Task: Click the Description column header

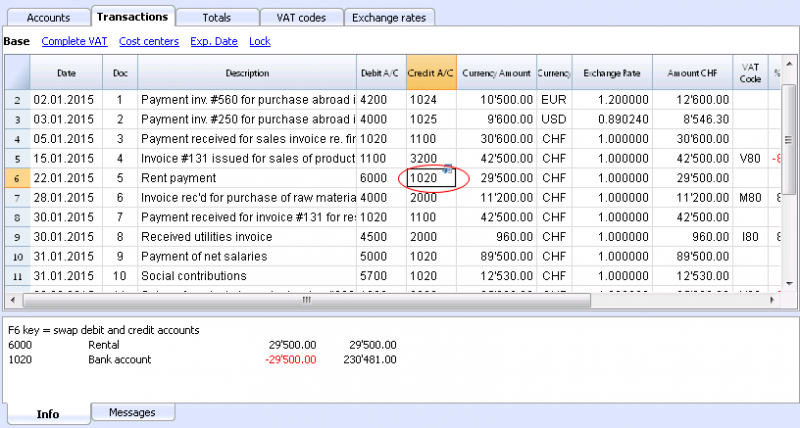Action: point(247,73)
